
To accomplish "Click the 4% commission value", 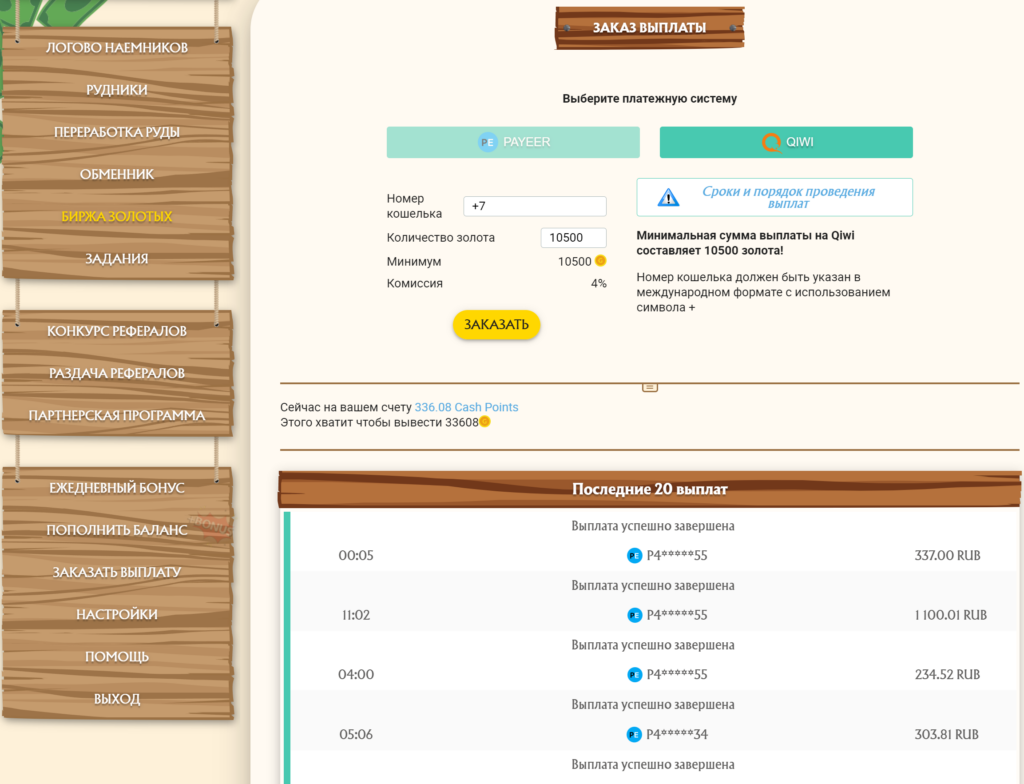I will coord(598,284).
